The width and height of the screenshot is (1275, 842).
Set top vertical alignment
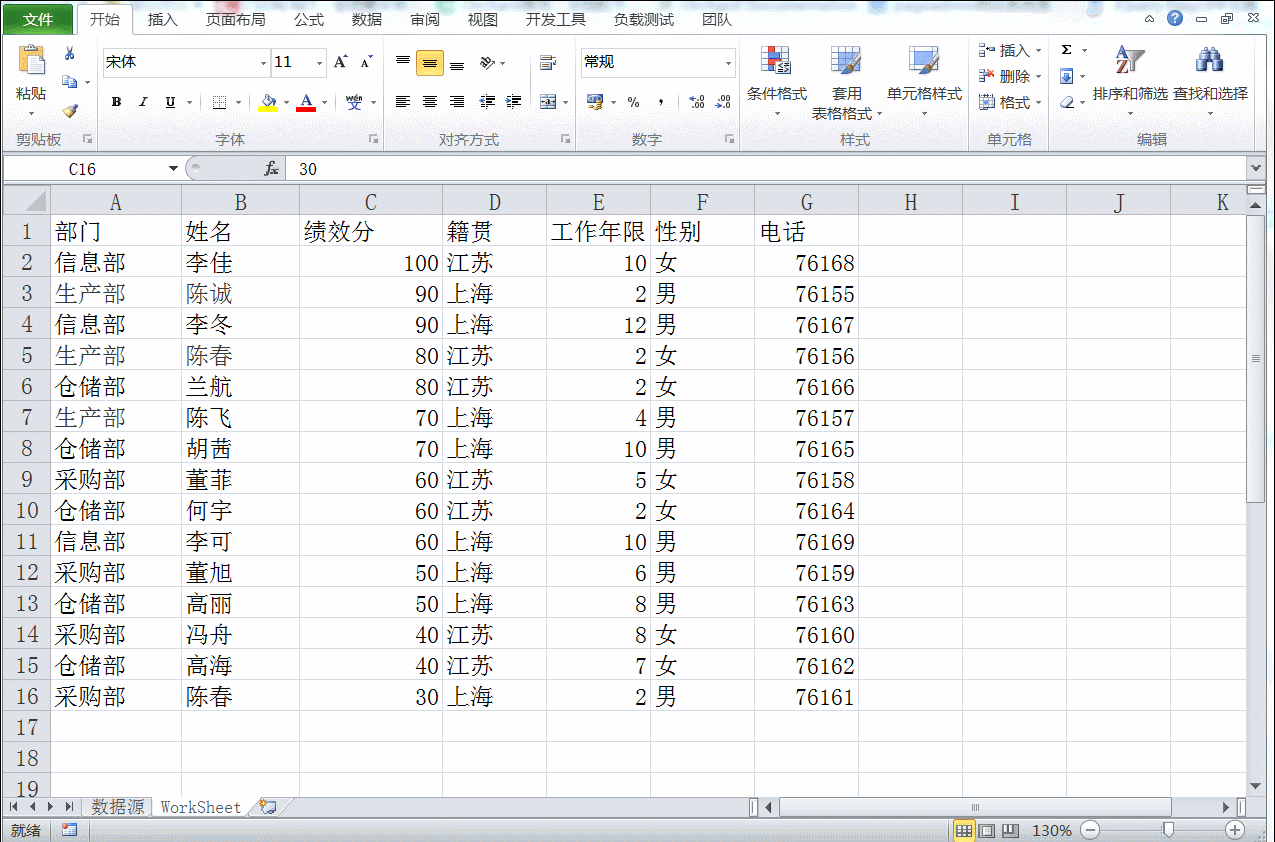pyautogui.click(x=403, y=62)
